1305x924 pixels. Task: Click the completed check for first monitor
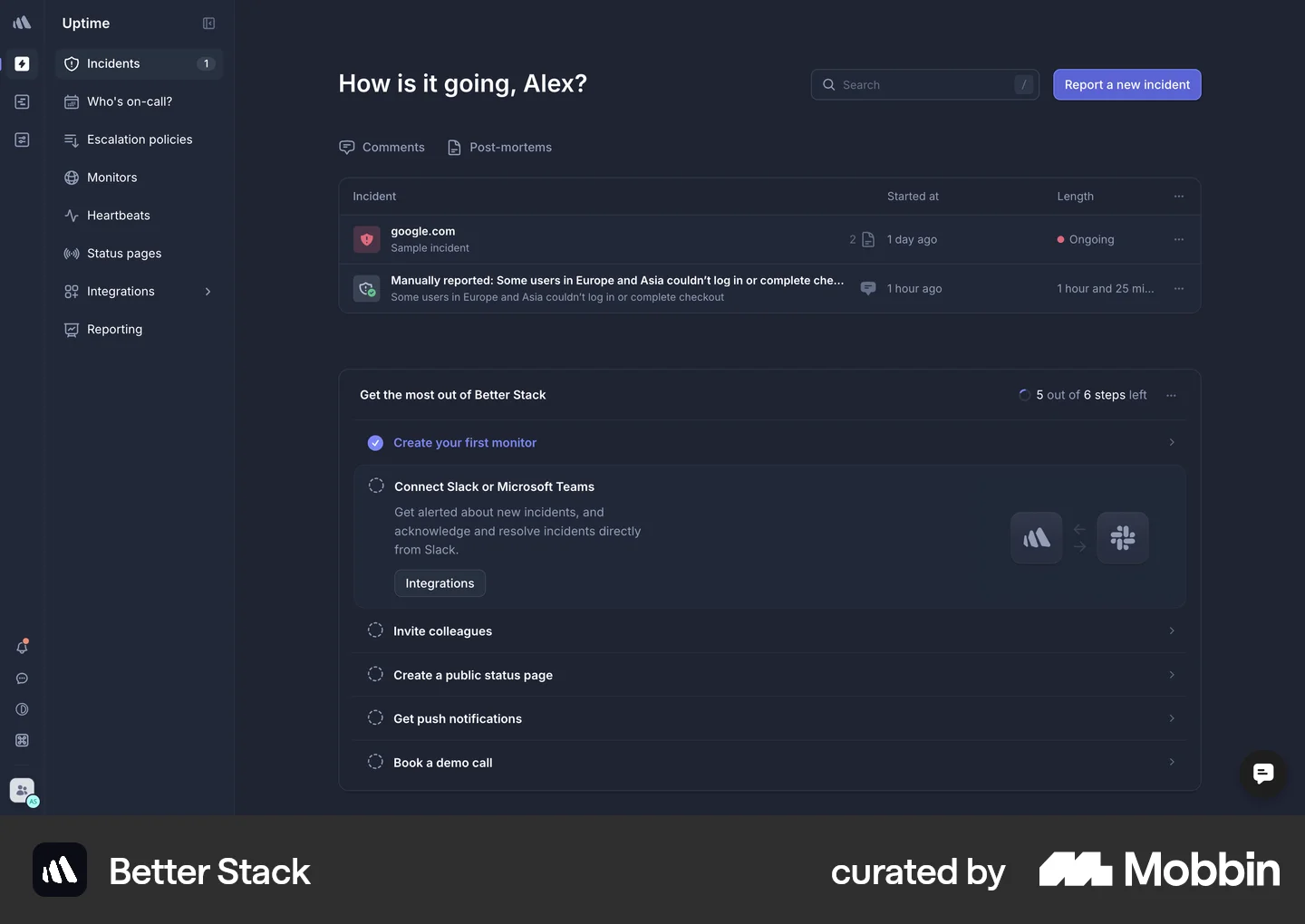pos(375,443)
